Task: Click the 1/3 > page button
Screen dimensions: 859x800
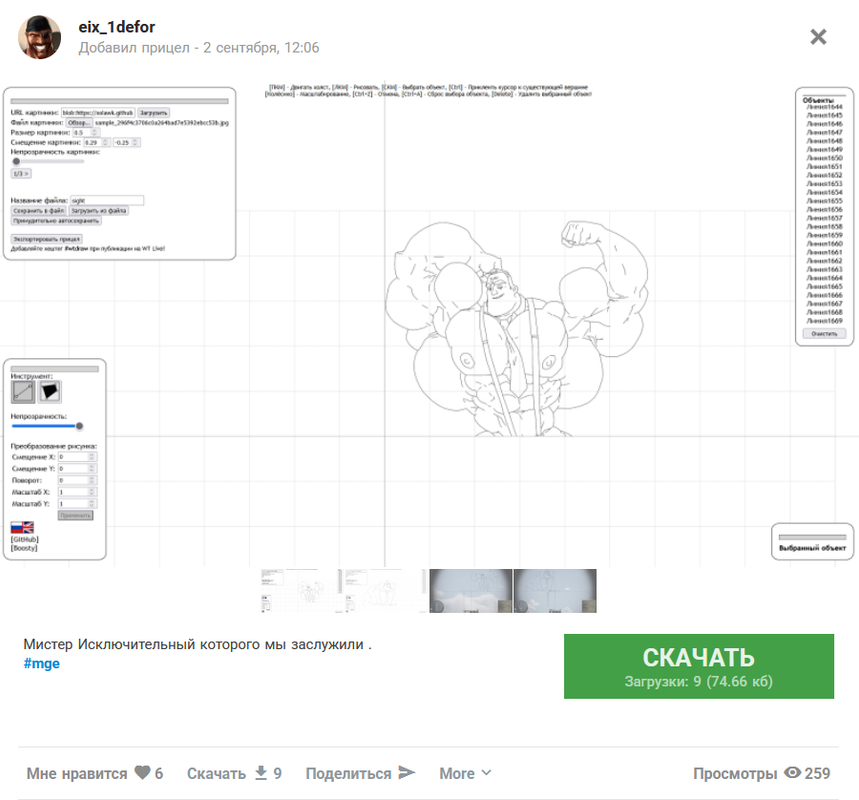Action: pyautogui.click(x=21, y=174)
